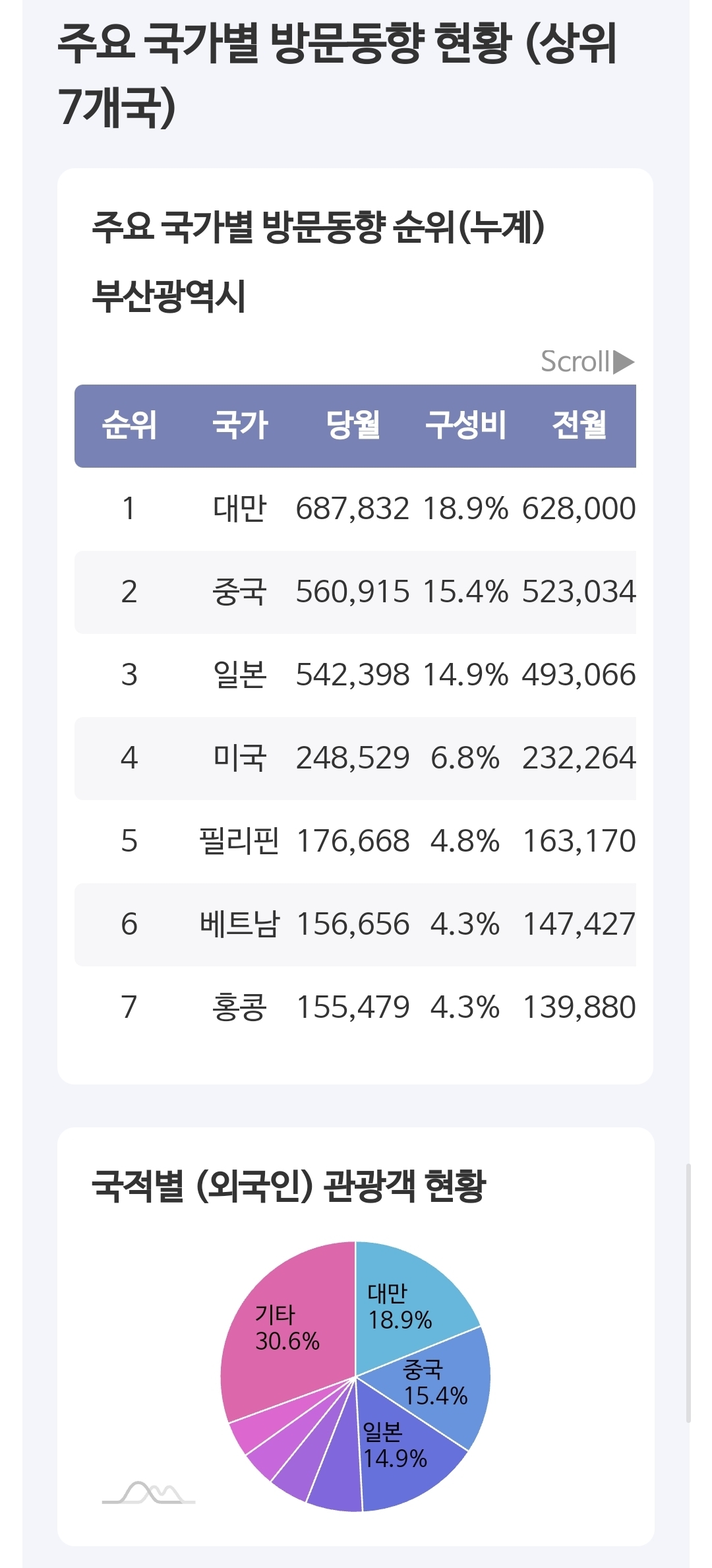Click the small line chart logo icon

tap(149, 1493)
